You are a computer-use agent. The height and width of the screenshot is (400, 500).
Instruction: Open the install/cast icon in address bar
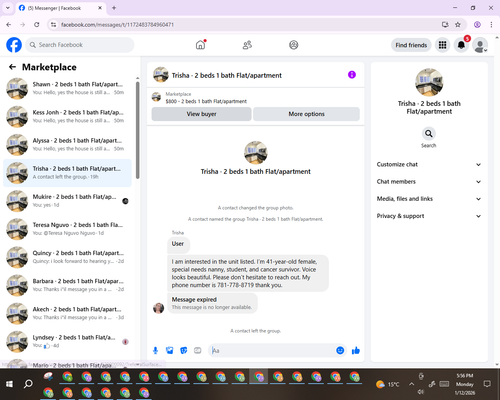click(445, 24)
